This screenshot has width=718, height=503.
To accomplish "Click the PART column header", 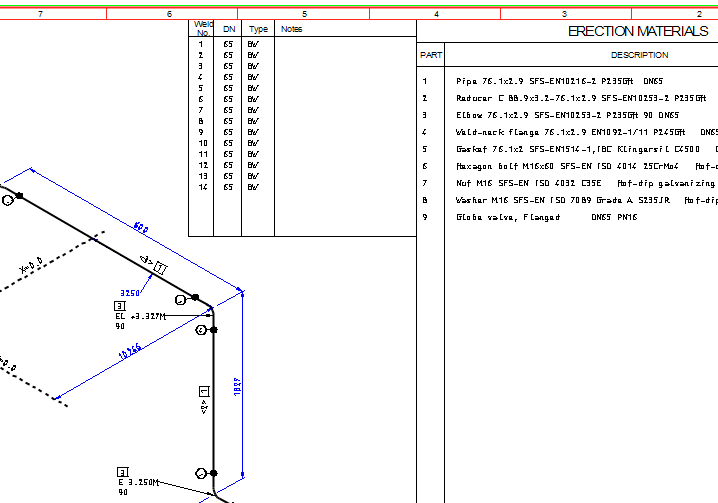I will click(x=431, y=55).
